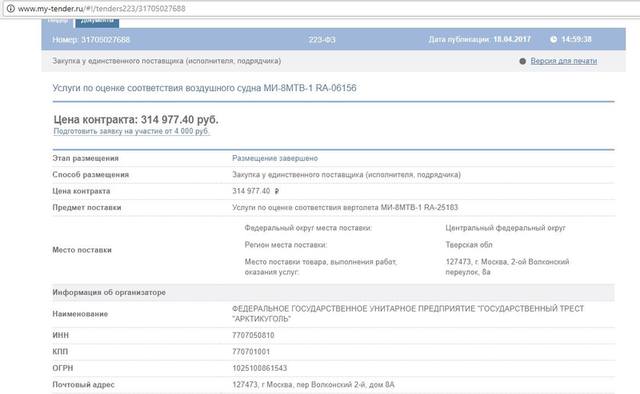Click the Размещение завершено status link
640x394 pixels.
(x=275, y=158)
